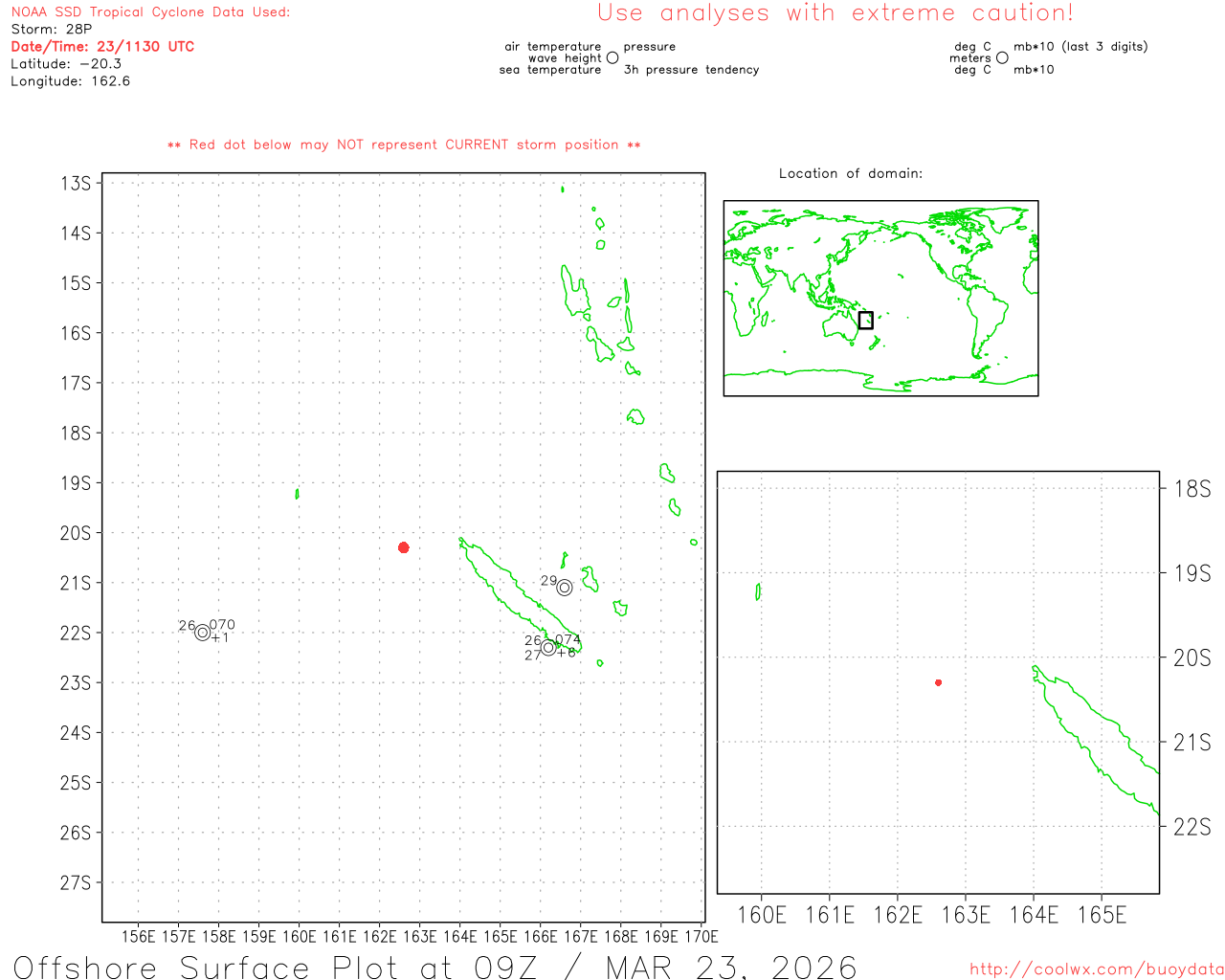
Task: Click the red storm position dot on main map
Action: click(404, 547)
